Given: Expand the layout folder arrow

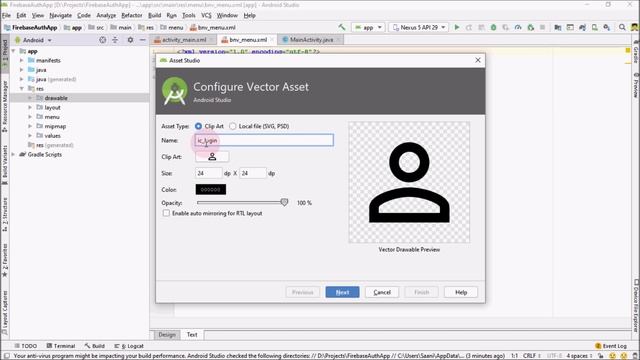Looking at the screenshot, I should pyautogui.click(x=30, y=107).
